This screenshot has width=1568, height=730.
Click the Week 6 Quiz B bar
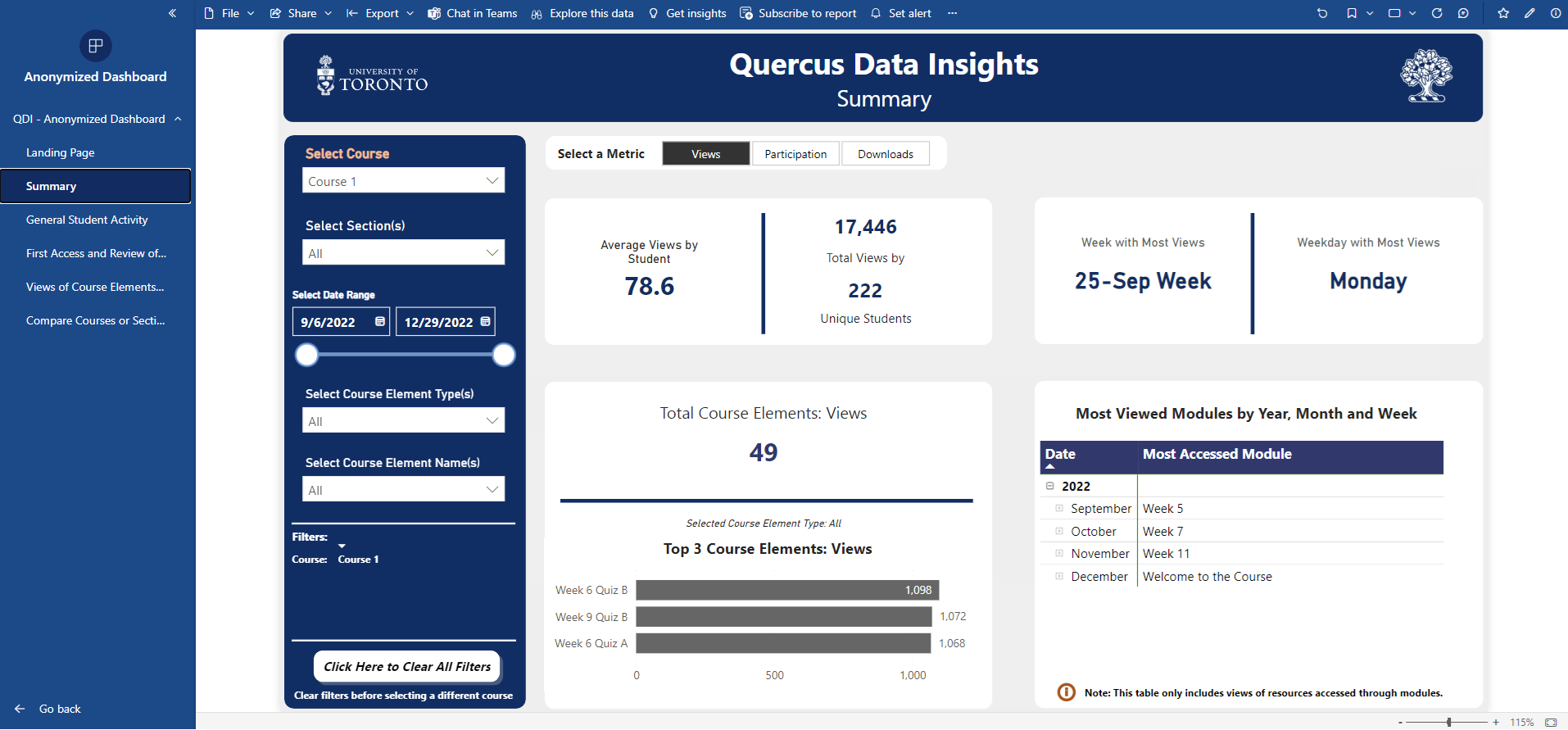[787, 590]
